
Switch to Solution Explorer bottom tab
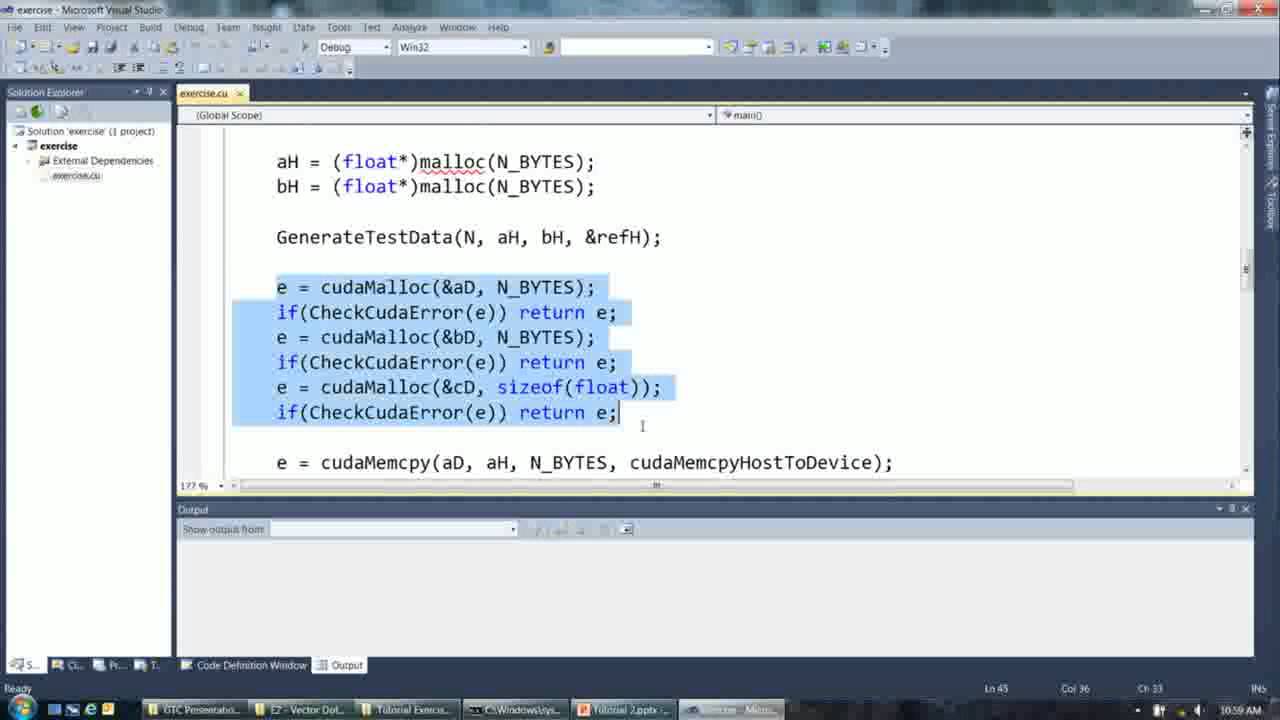pos(26,665)
